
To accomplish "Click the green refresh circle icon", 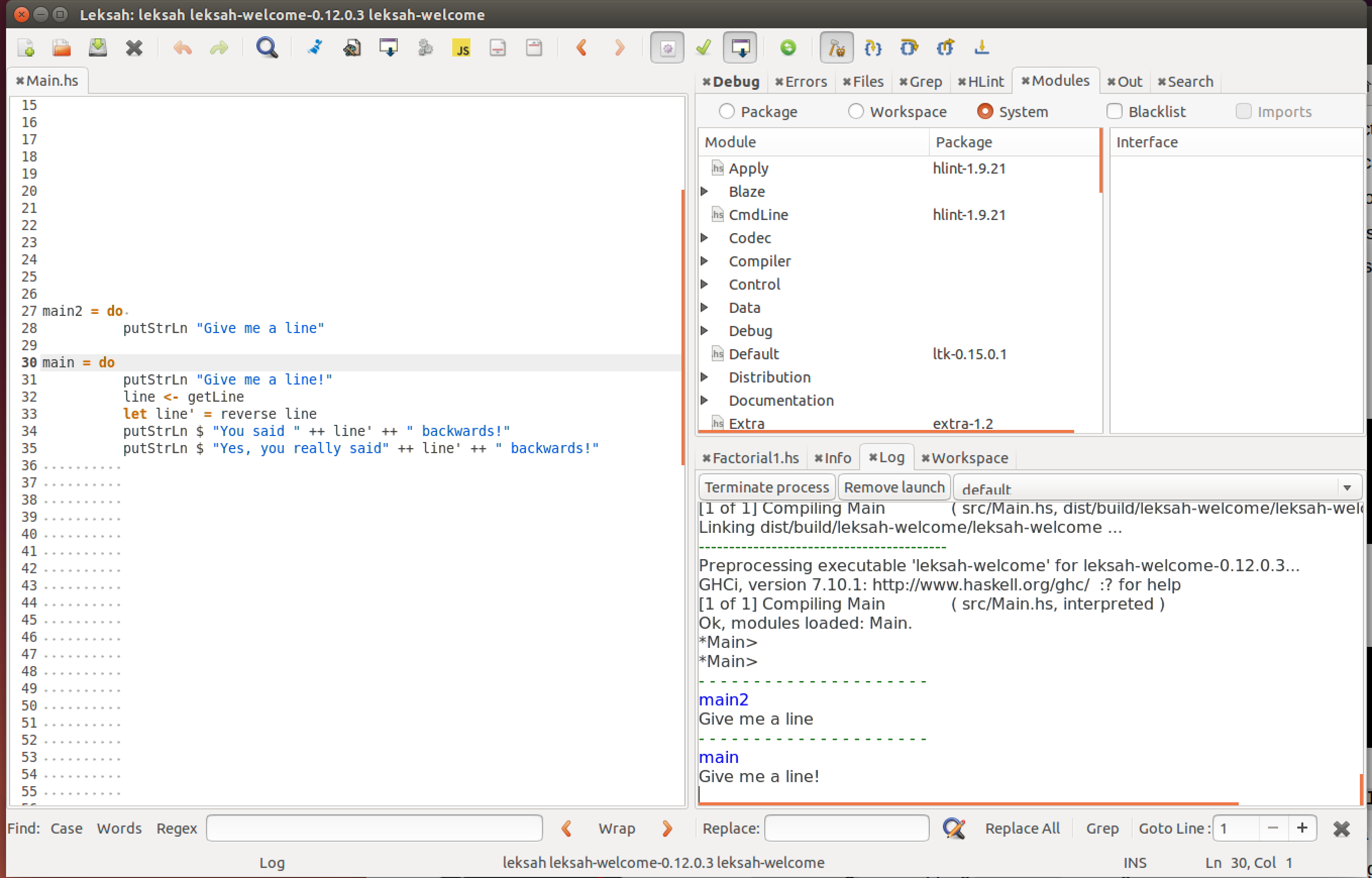I will (x=787, y=47).
